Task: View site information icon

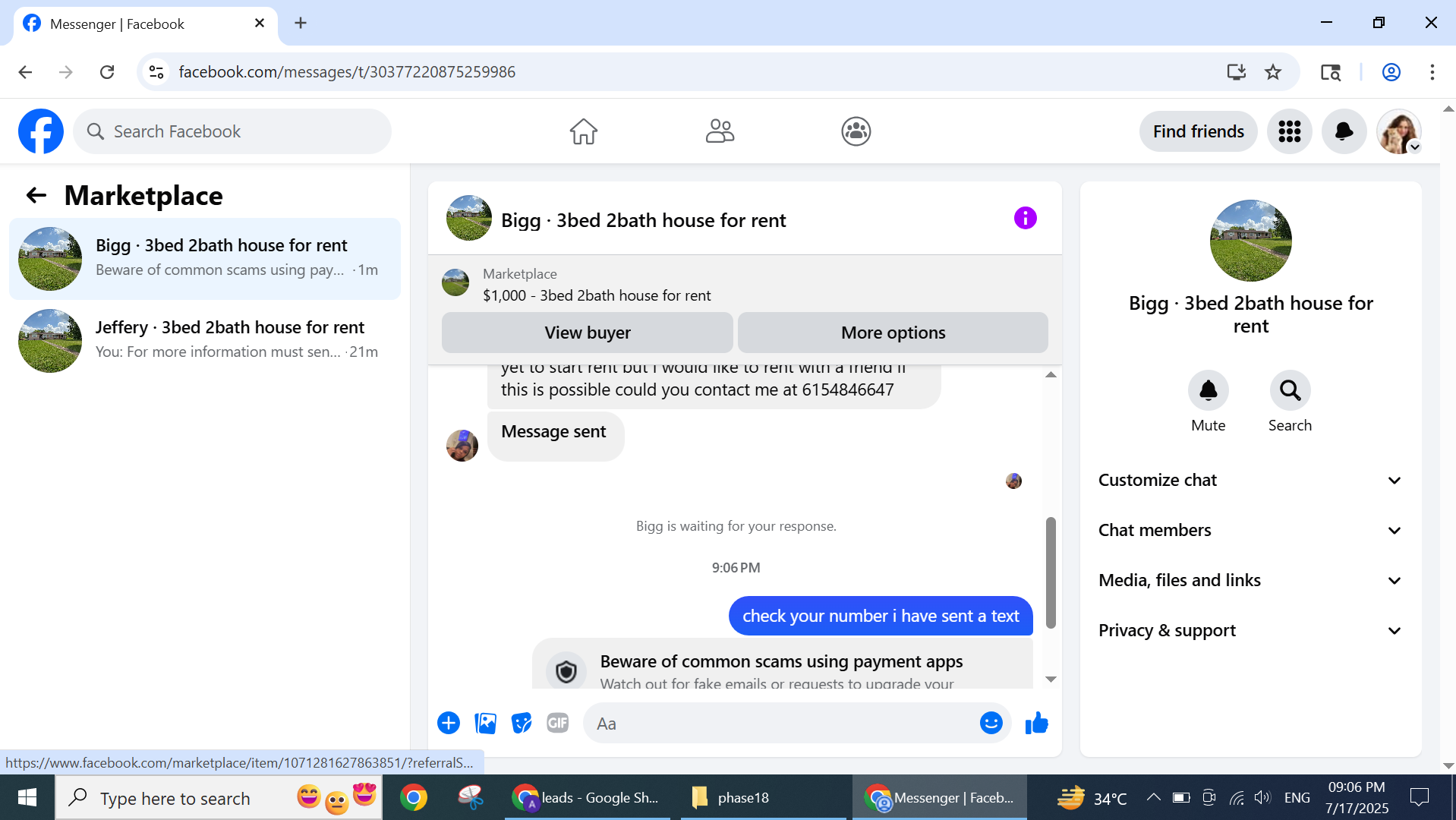Action: 156,72
